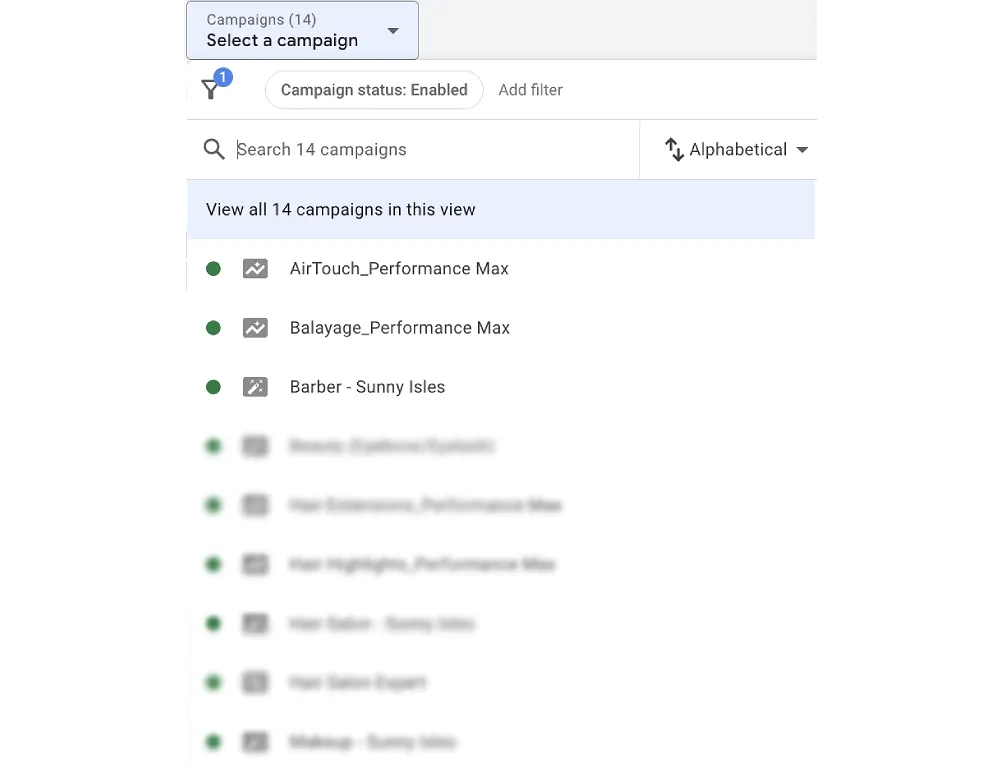The height and width of the screenshot is (765, 1000).
Task: Select the Balayage_Performance Max campaign
Action: pyautogui.click(x=399, y=328)
